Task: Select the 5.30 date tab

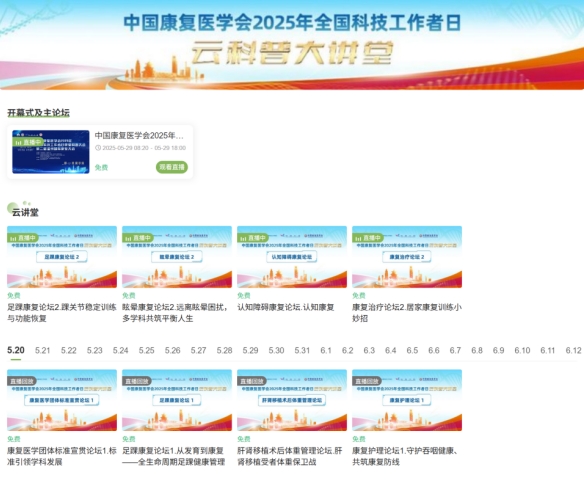Action: (276, 351)
